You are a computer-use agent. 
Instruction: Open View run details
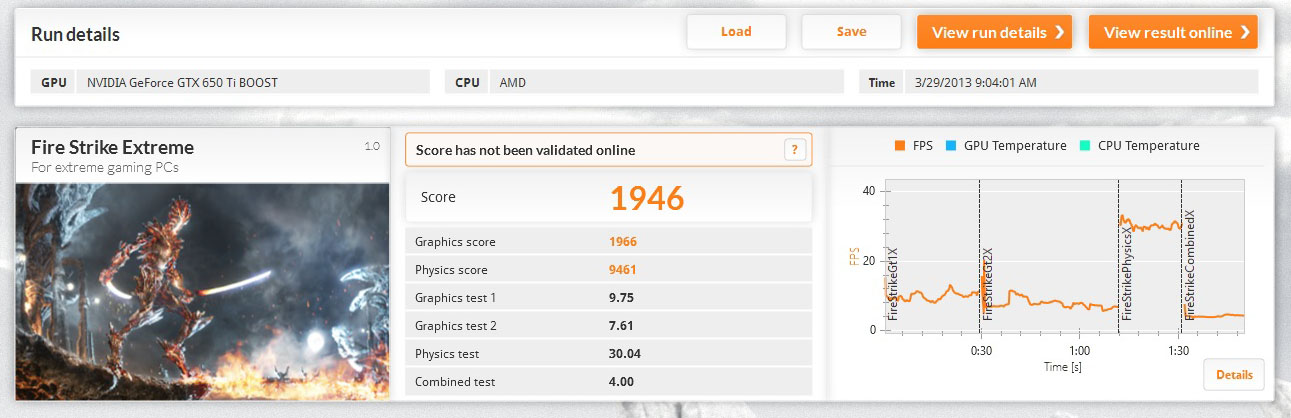994,32
